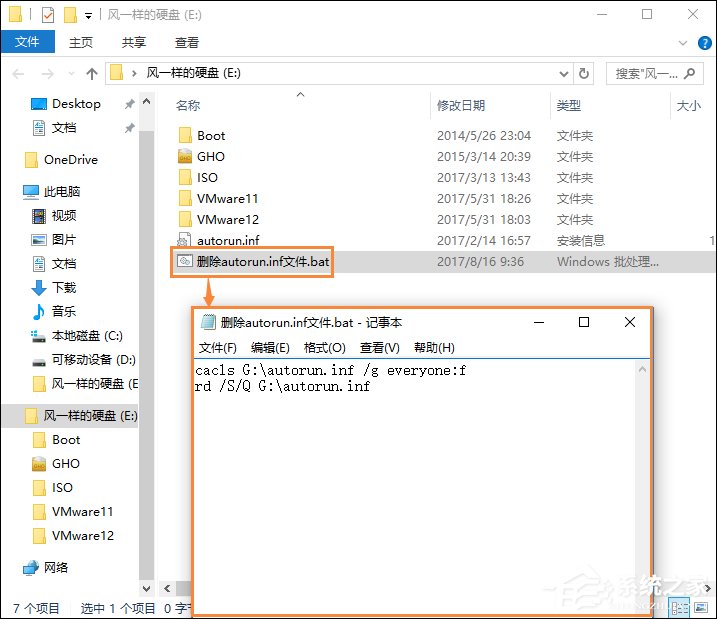Select the GHO folder icon in file list
The height and width of the screenshot is (619, 717).
click(185, 157)
